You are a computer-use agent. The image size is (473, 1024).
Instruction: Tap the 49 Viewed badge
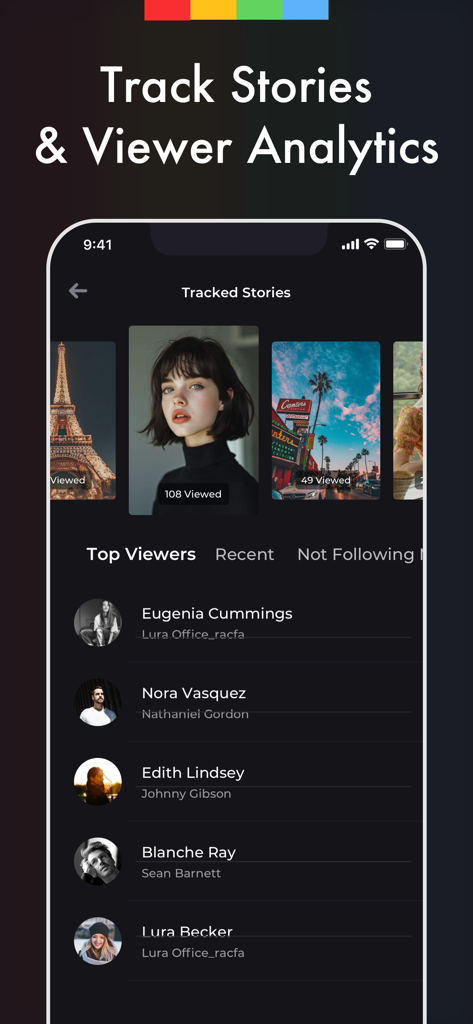(x=325, y=480)
